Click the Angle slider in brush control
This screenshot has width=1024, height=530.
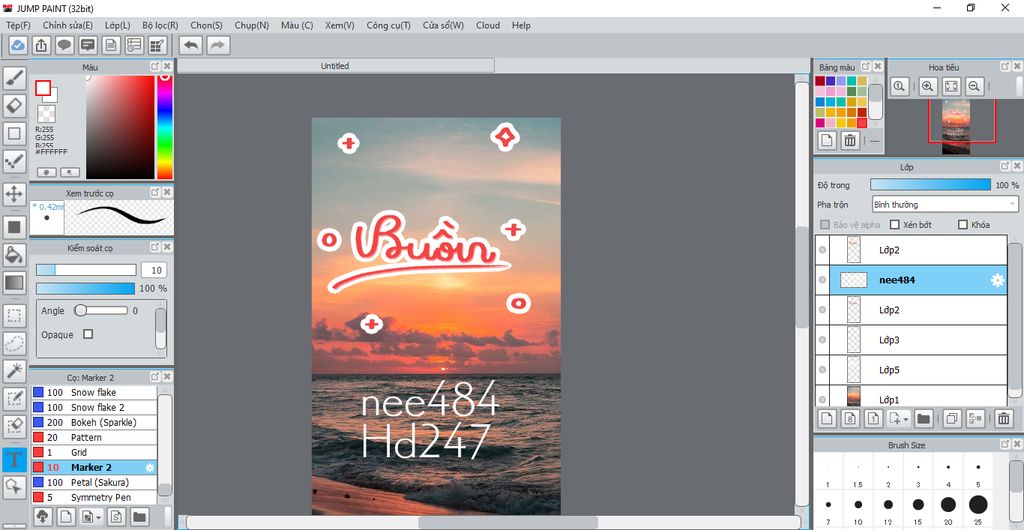101,311
